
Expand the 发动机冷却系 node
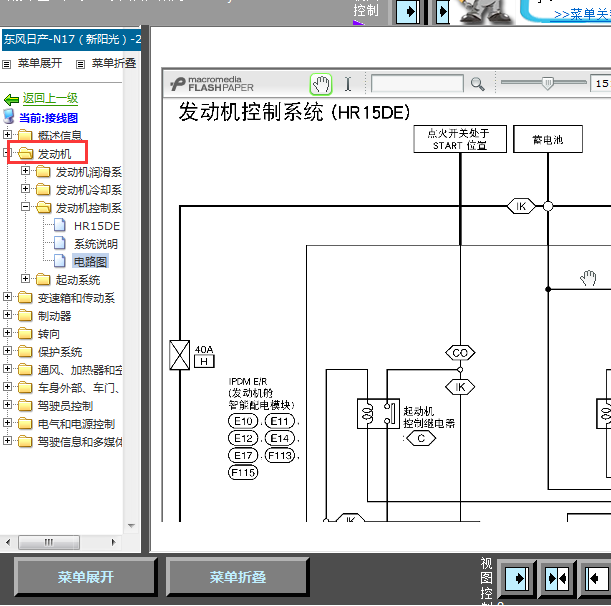pyautogui.click(x=25, y=189)
